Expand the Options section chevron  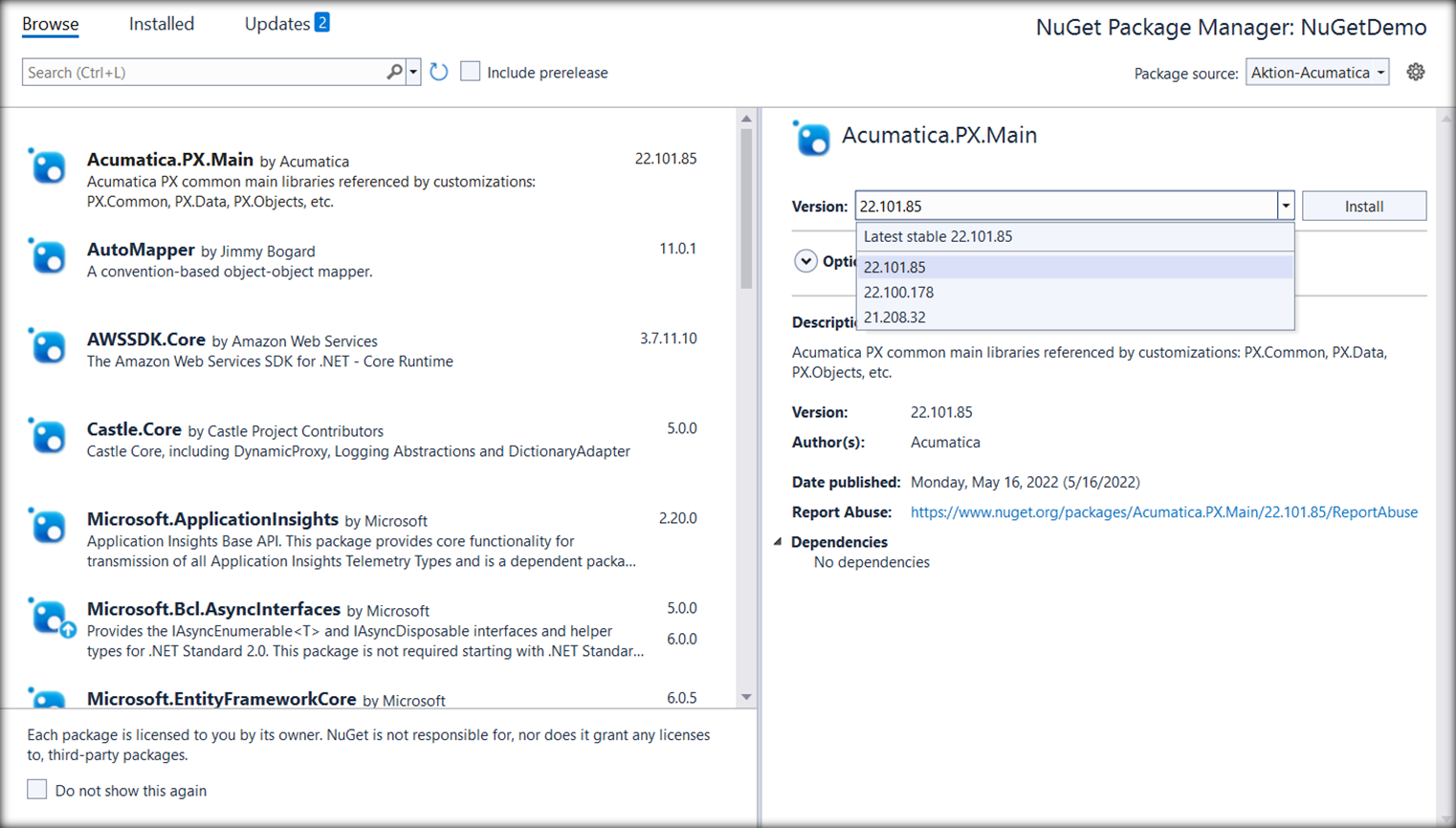tap(805, 261)
